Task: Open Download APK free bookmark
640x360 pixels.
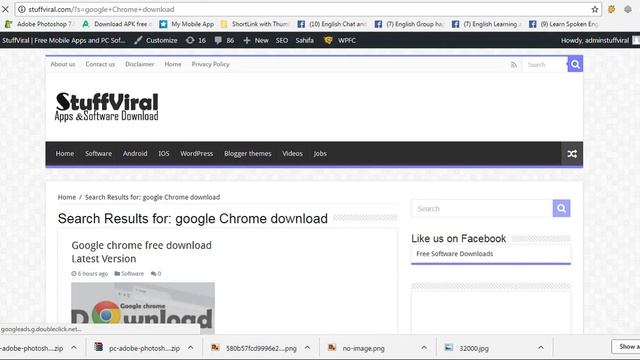Action: (x=117, y=24)
